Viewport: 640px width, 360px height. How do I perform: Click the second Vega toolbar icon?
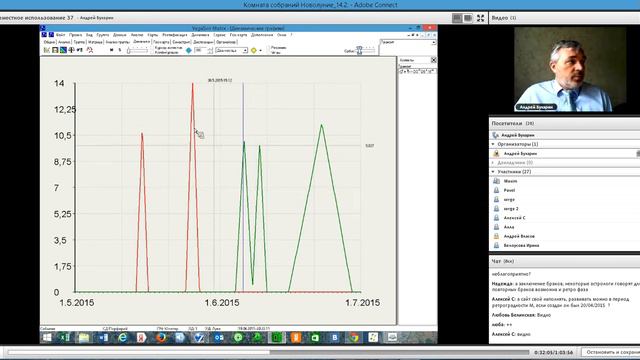(x=55, y=50)
